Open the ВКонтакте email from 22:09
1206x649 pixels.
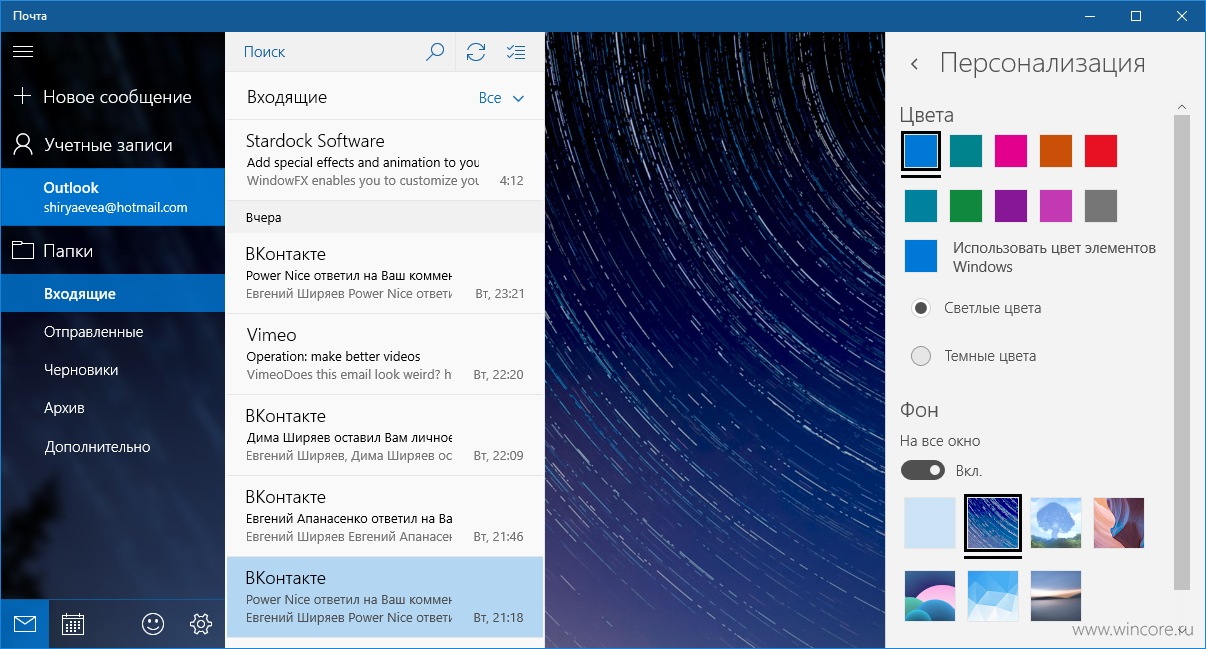(385, 435)
